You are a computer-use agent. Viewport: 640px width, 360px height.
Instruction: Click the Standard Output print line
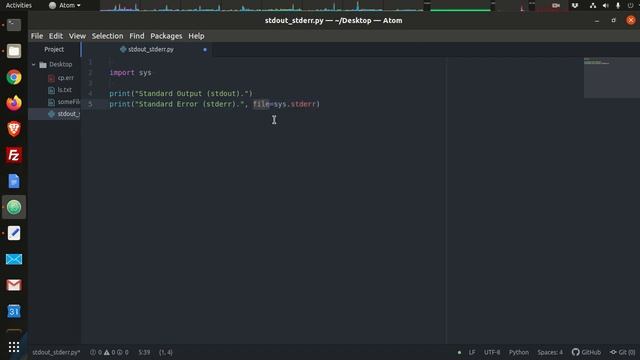point(181,93)
